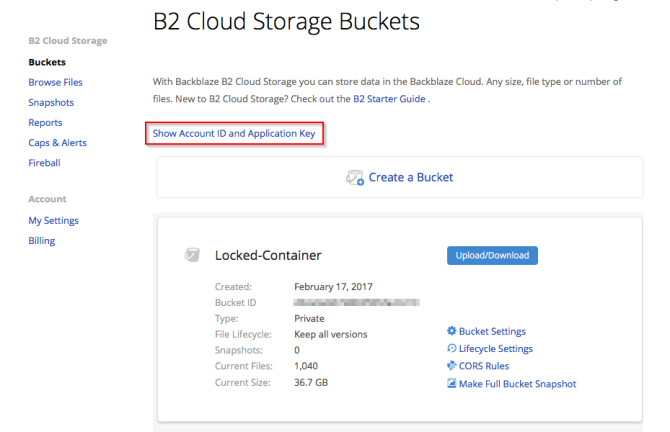Open My Settings
Image resolution: width=670 pixels, height=432 pixels.
click(x=53, y=220)
